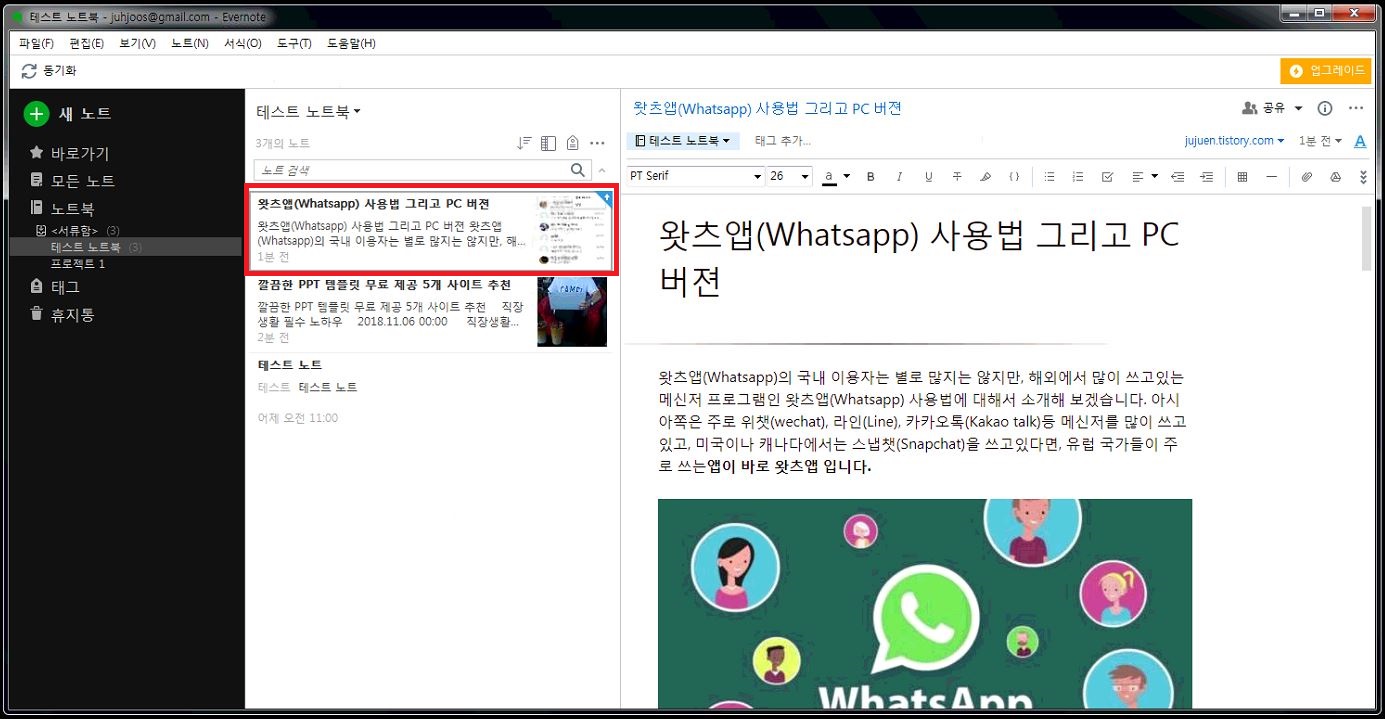1385x719 pixels.
Task: Open 도움말(H) help menu
Action: [350, 43]
